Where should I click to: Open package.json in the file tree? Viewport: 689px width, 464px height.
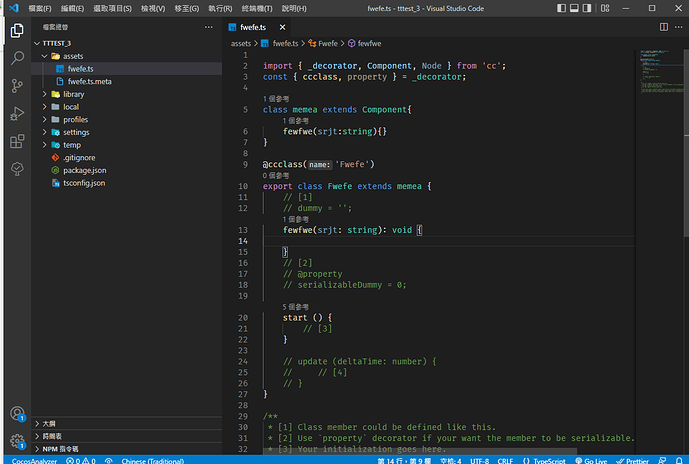(84, 170)
